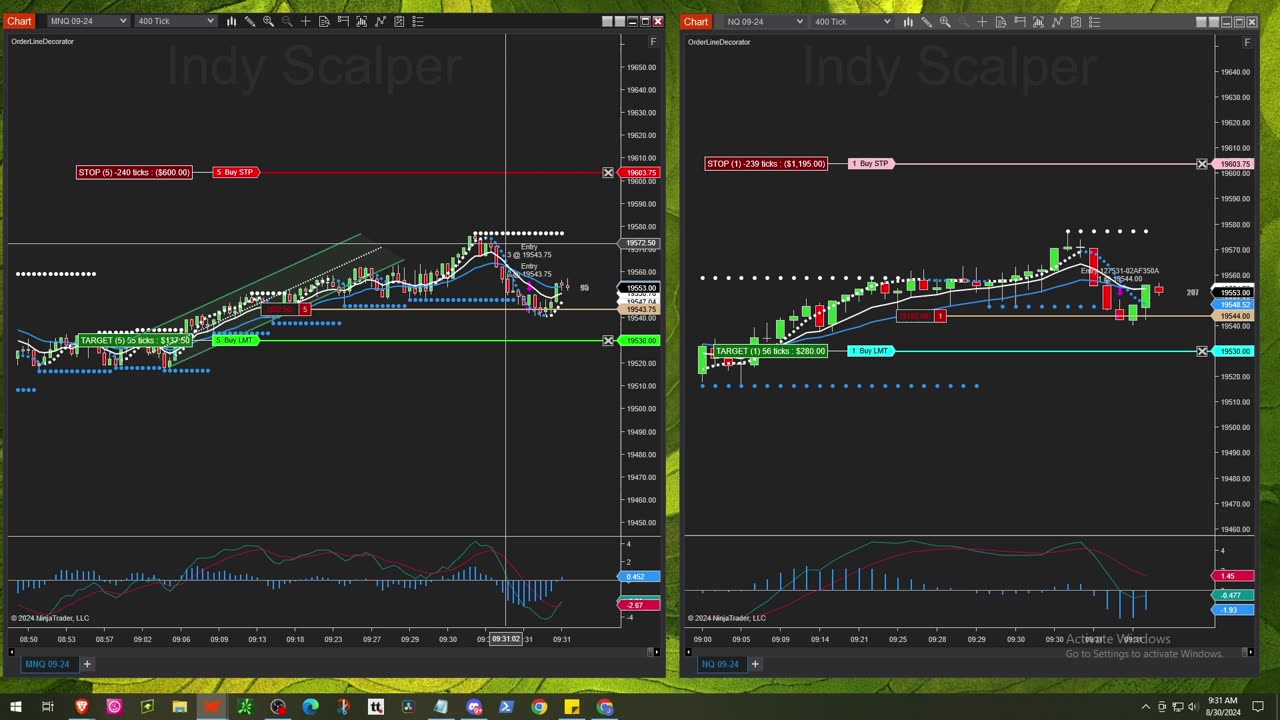The height and width of the screenshot is (720, 1280).
Task: Click the 19530.00 target price marker on NQ
Action: click(1233, 351)
